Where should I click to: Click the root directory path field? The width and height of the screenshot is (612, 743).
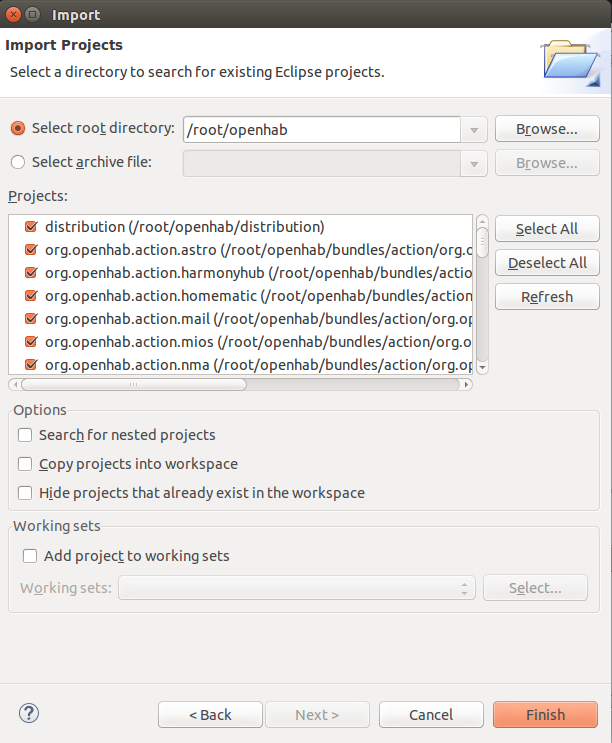(321, 129)
